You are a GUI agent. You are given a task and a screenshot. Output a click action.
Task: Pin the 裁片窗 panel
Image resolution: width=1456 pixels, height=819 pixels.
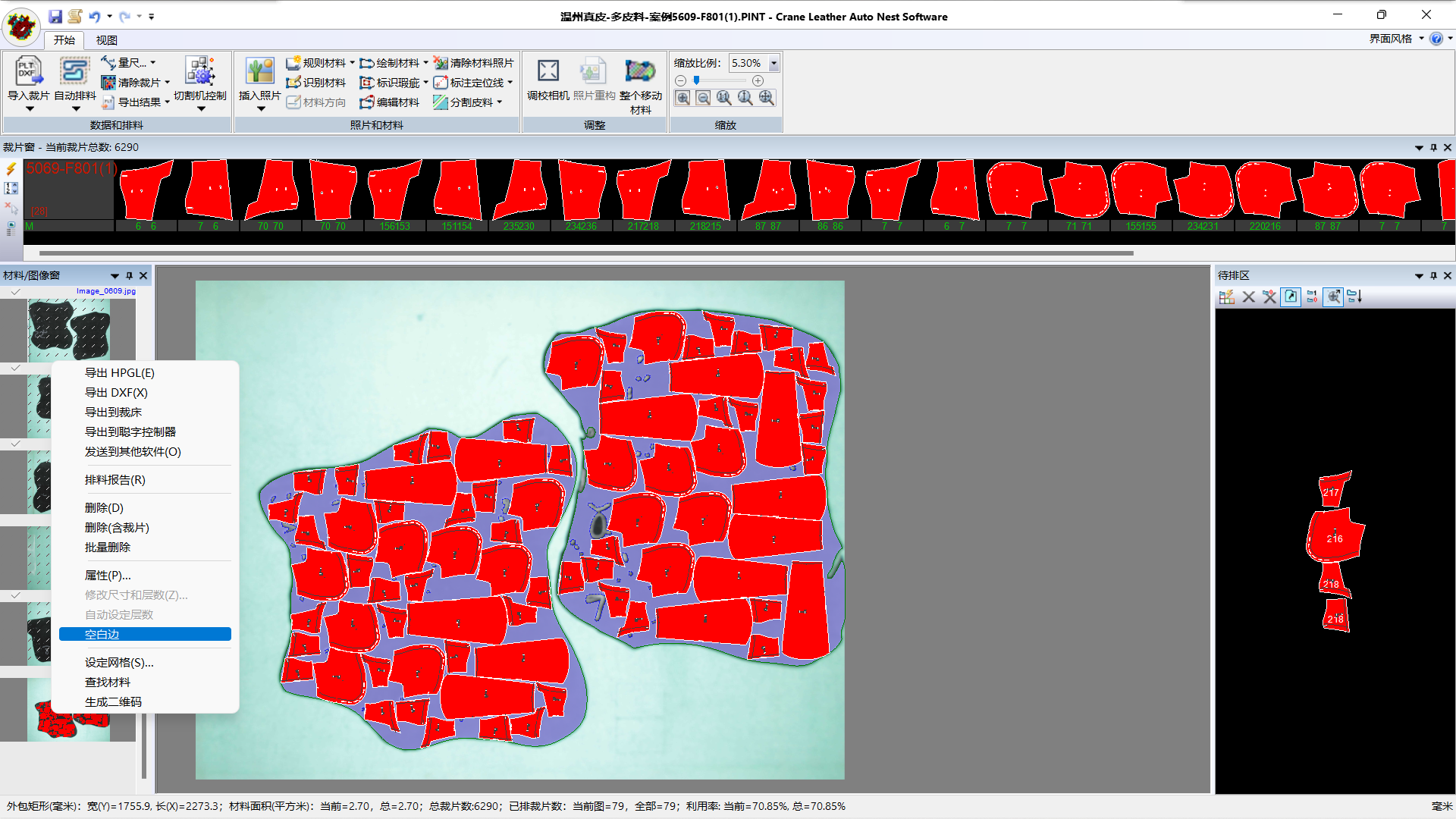point(1433,147)
